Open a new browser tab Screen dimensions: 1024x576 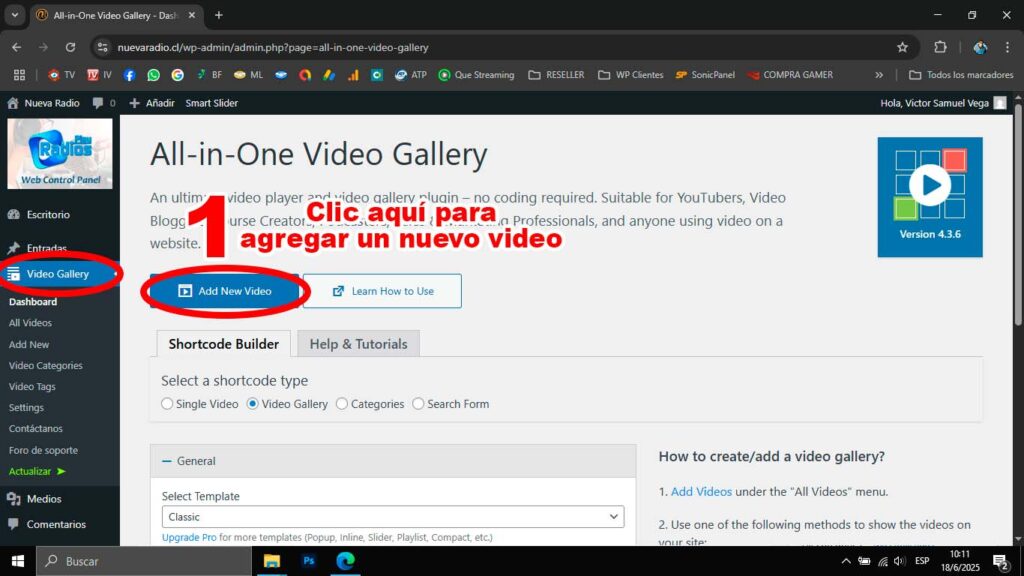pos(219,15)
